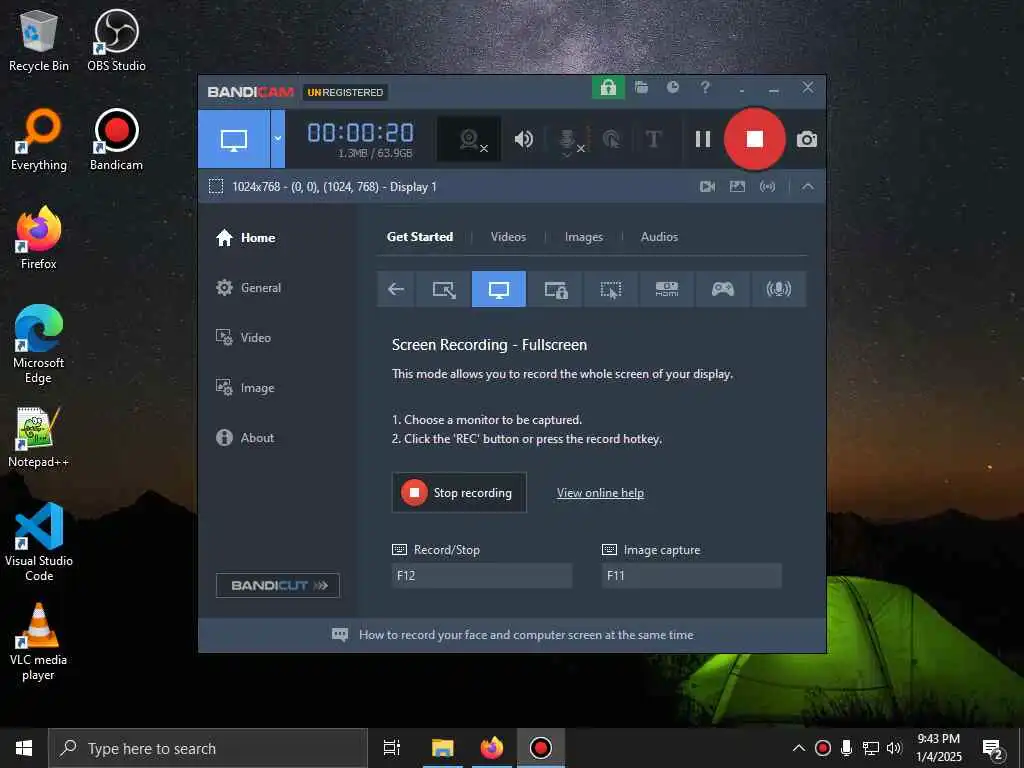Open the notification center icon
Screen dimensions: 1024x768
point(993,750)
